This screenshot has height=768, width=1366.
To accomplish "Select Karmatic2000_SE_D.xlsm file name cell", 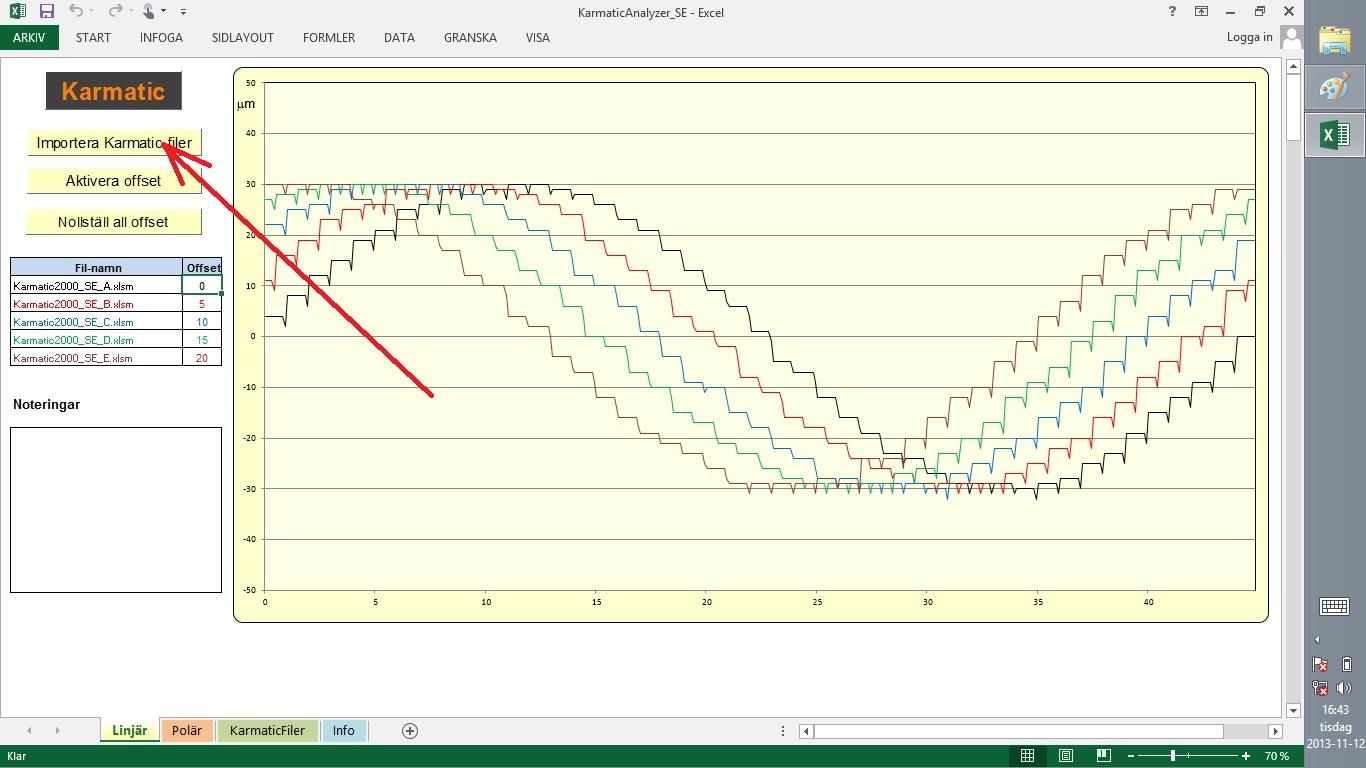I will point(96,340).
